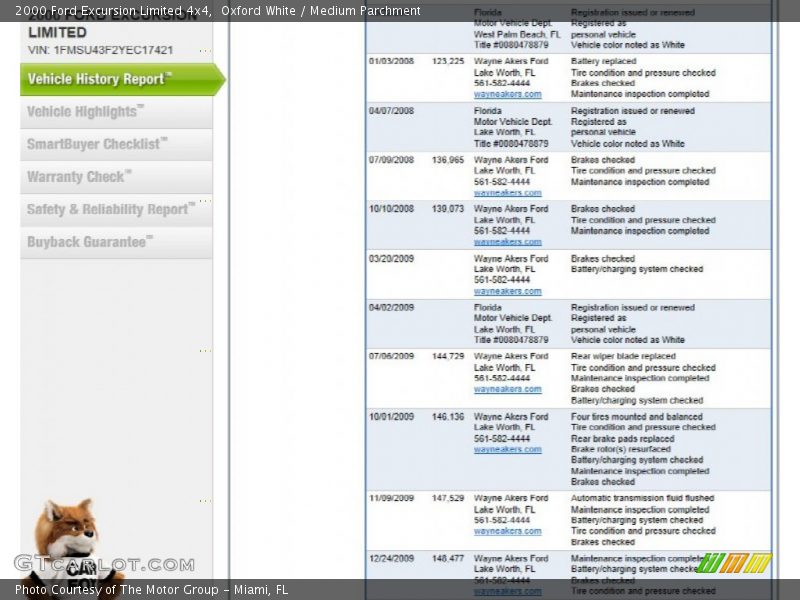
Task: Click 'Rear brake pads replaced' entry
Action: 622,439
